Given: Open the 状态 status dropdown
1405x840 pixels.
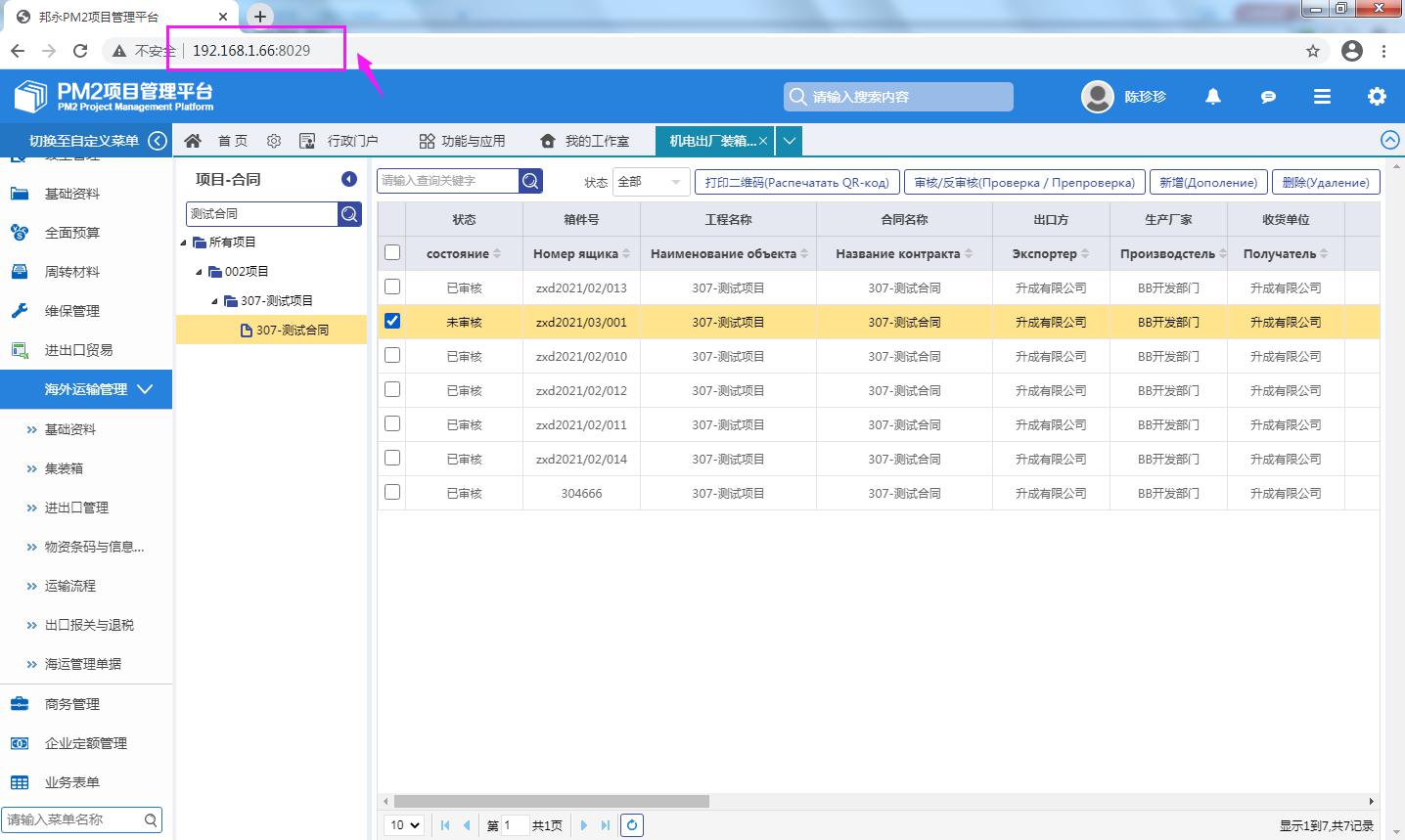Looking at the screenshot, I should [x=651, y=182].
